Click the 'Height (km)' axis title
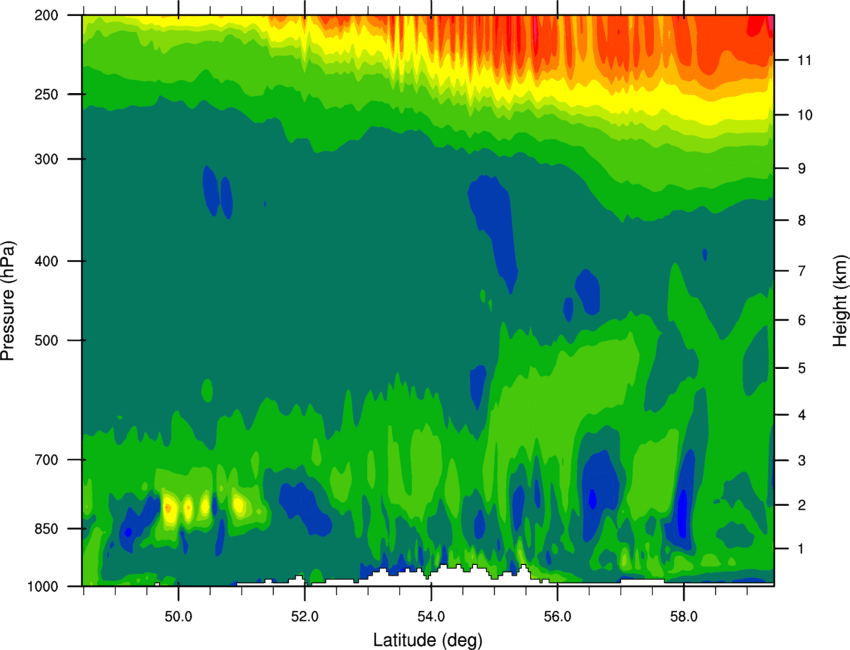This screenshot has width=850, height=650. point(840,301)
